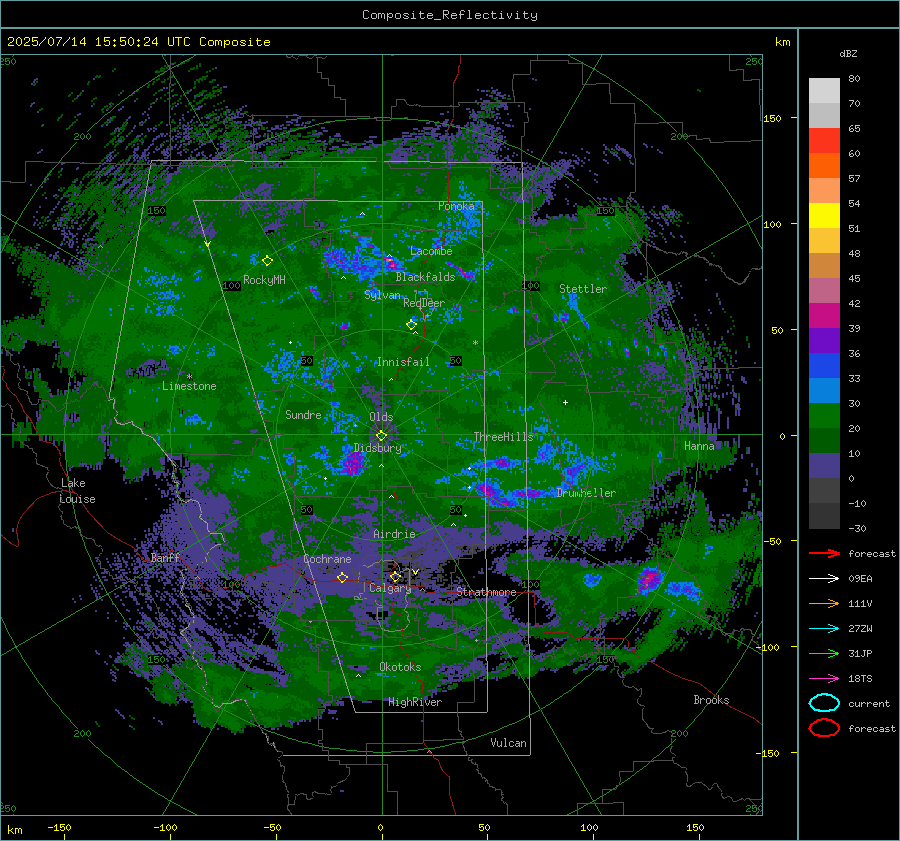
Task: Click the yellow diamond marker at Olds
Action: coord(381,436)
